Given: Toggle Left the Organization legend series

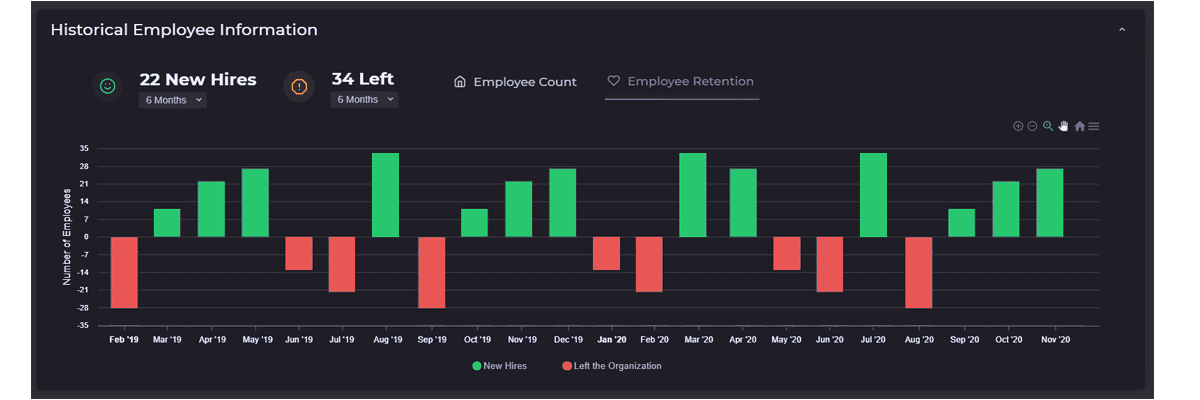Looking at the screenshot, I should click(611, 366).
